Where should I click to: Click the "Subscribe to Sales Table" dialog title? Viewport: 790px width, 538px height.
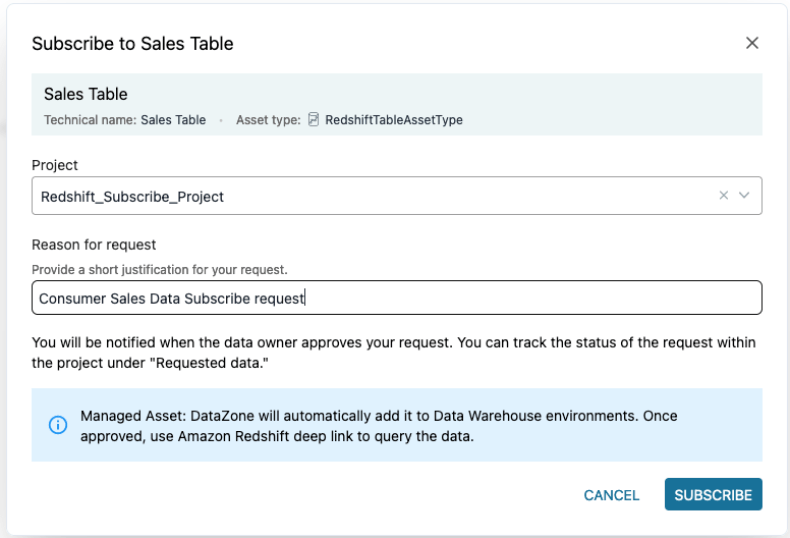coord(132,43)
